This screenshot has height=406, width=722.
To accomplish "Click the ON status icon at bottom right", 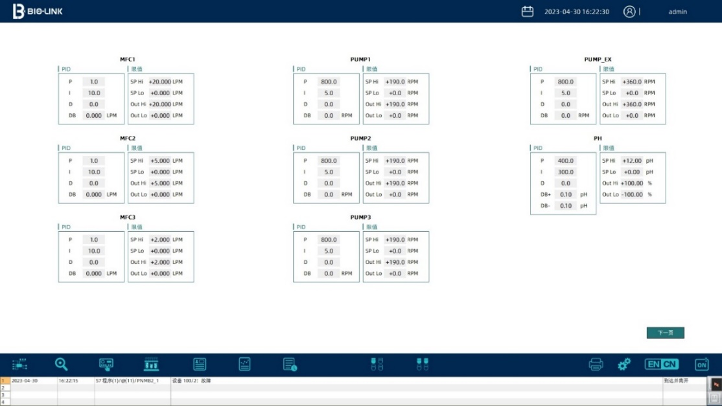I will click(x=702, y=364).
